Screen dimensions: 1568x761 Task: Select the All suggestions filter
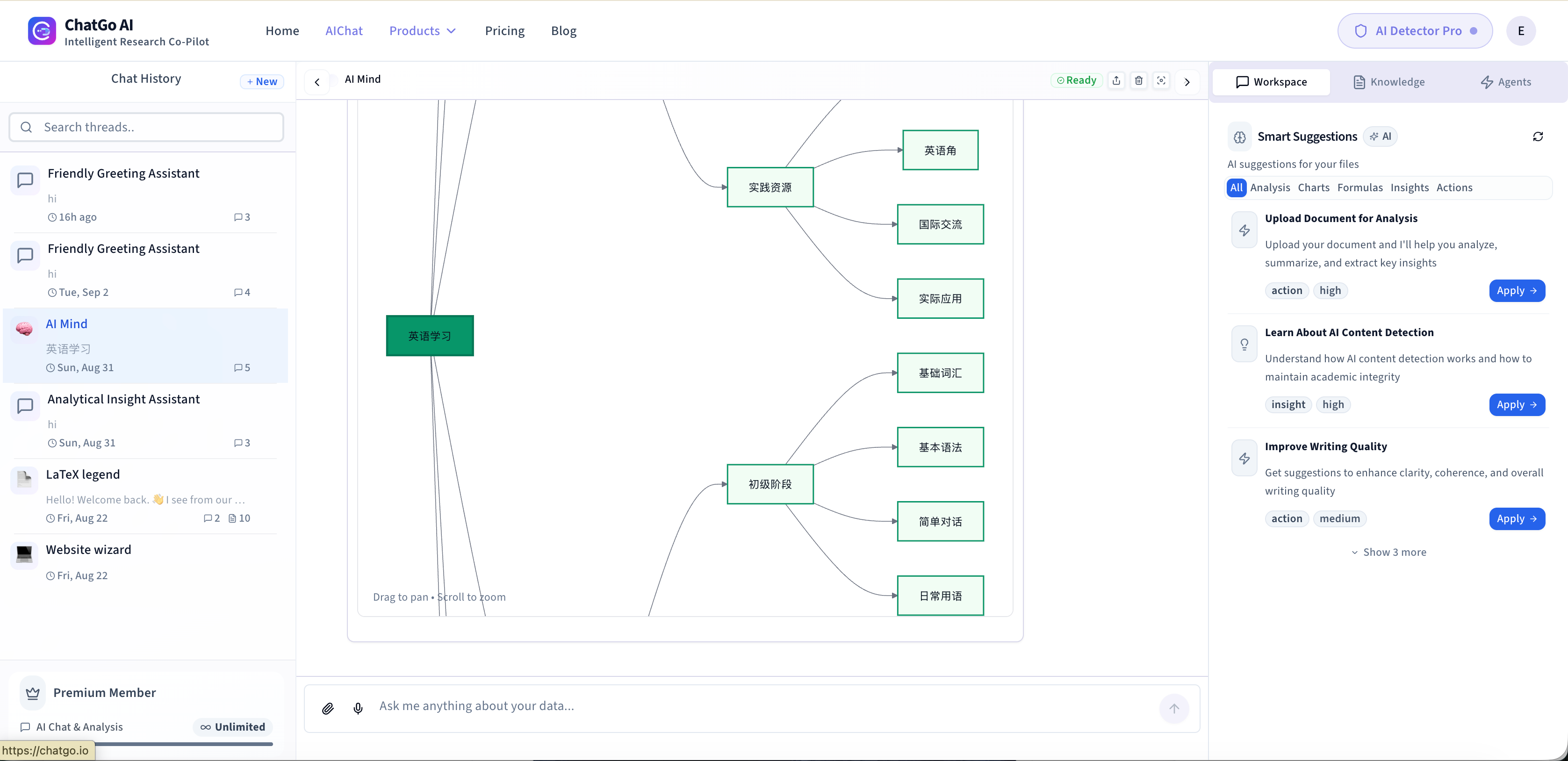[1236, 187]
